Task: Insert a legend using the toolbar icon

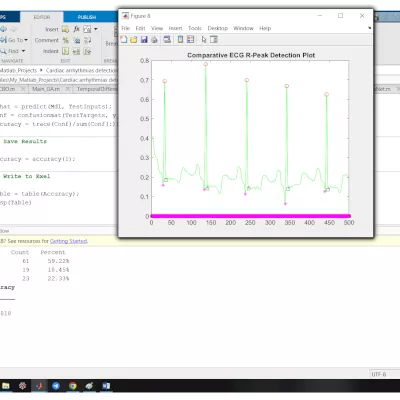Action: [x=191, y=40]
